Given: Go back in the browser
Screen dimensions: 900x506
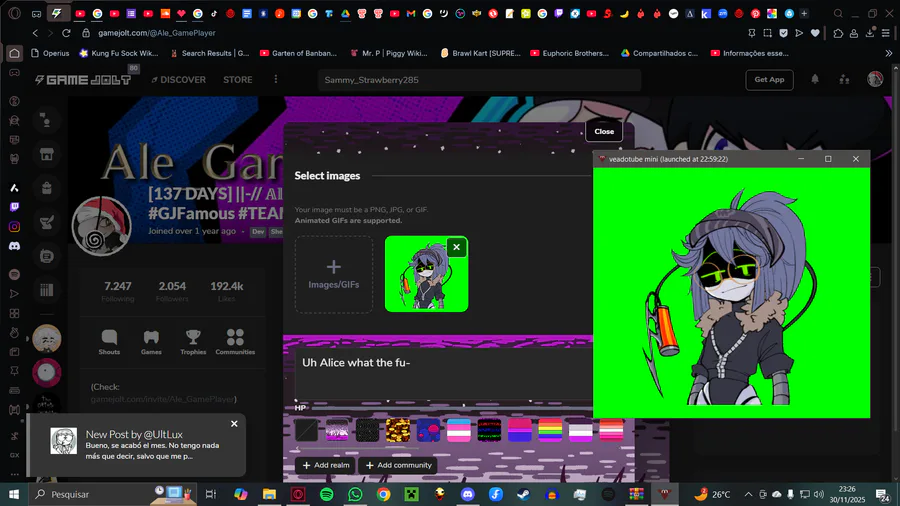Looking at the screenshot, I should click(35, 33).
